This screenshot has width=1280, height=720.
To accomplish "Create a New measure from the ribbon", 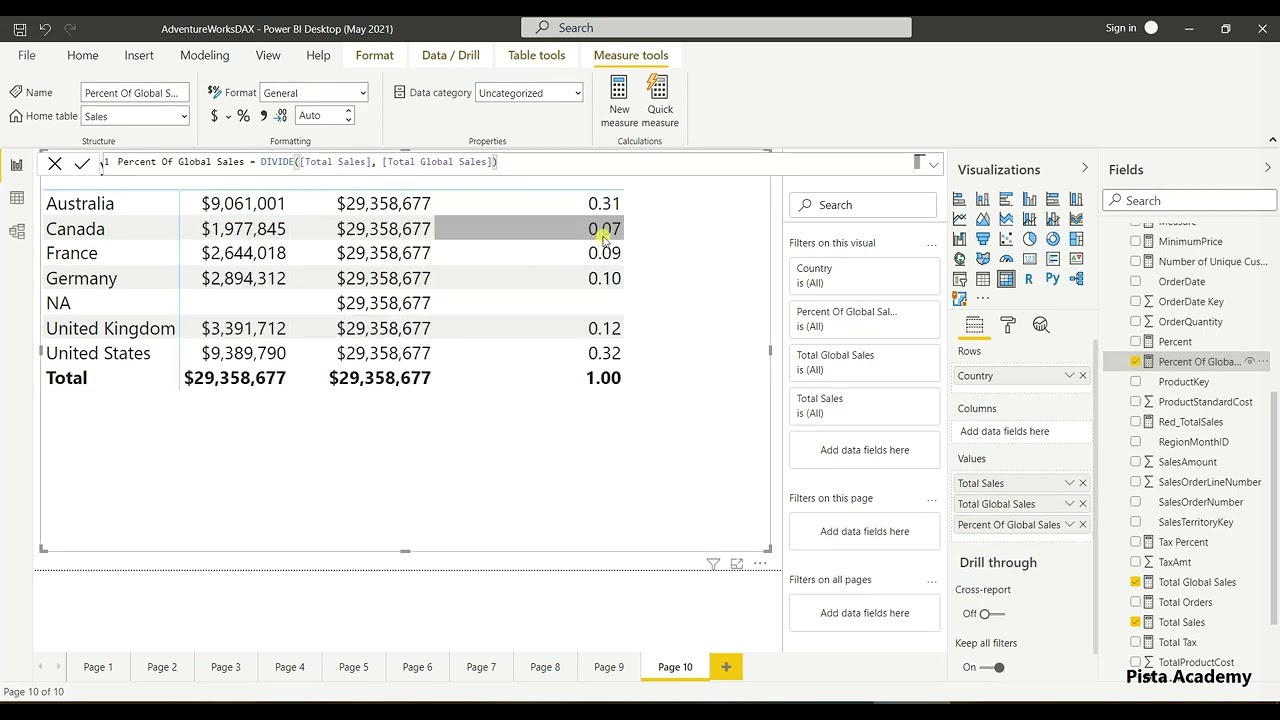I will (x=619, y=101).
